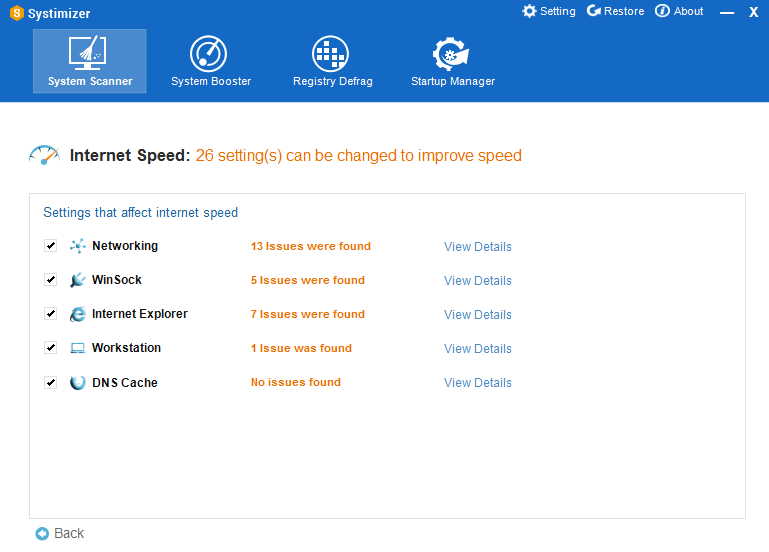Click the Systimizer logo icon
769x552 pixels.
17,13
